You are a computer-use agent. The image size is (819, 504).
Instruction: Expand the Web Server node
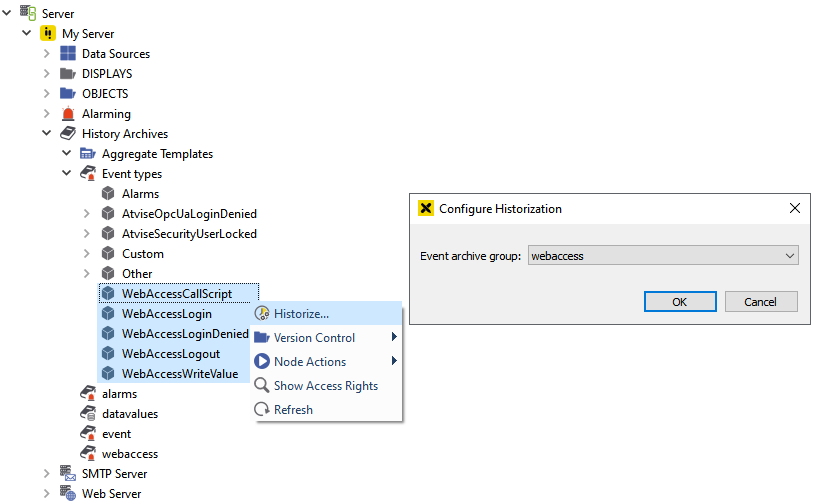[46, 493]
